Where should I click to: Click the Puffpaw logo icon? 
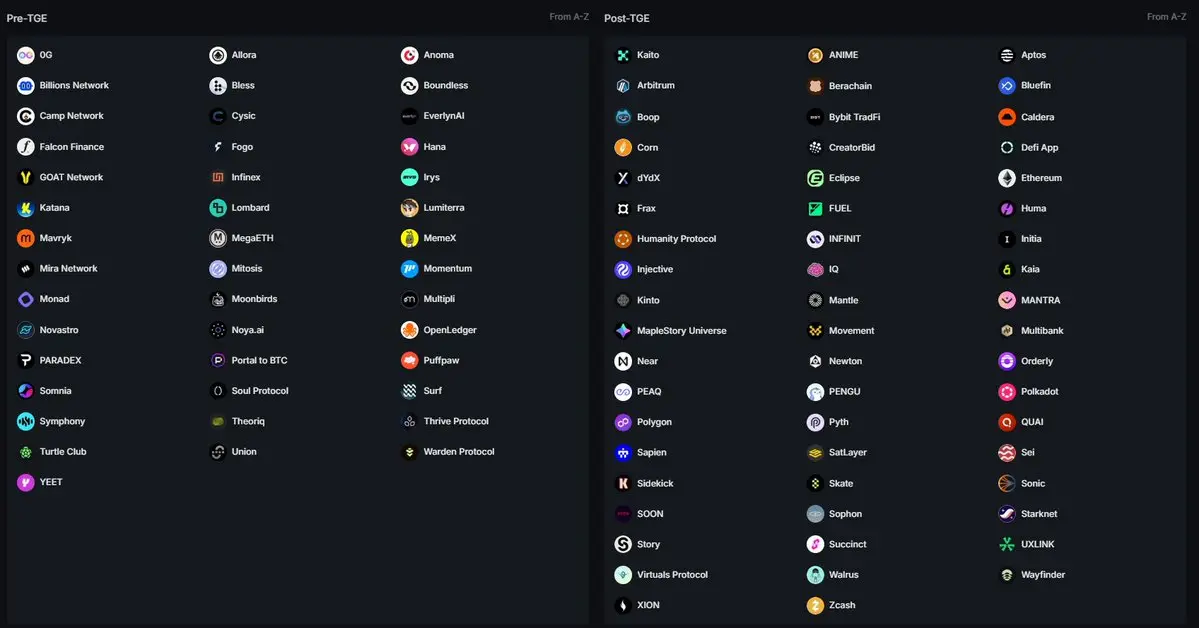pos(410,360)
